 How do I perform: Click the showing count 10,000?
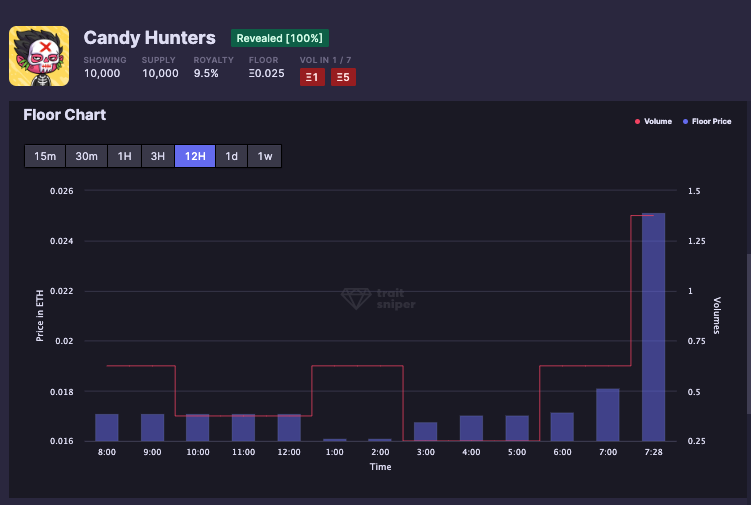click(x=102, y=73)
